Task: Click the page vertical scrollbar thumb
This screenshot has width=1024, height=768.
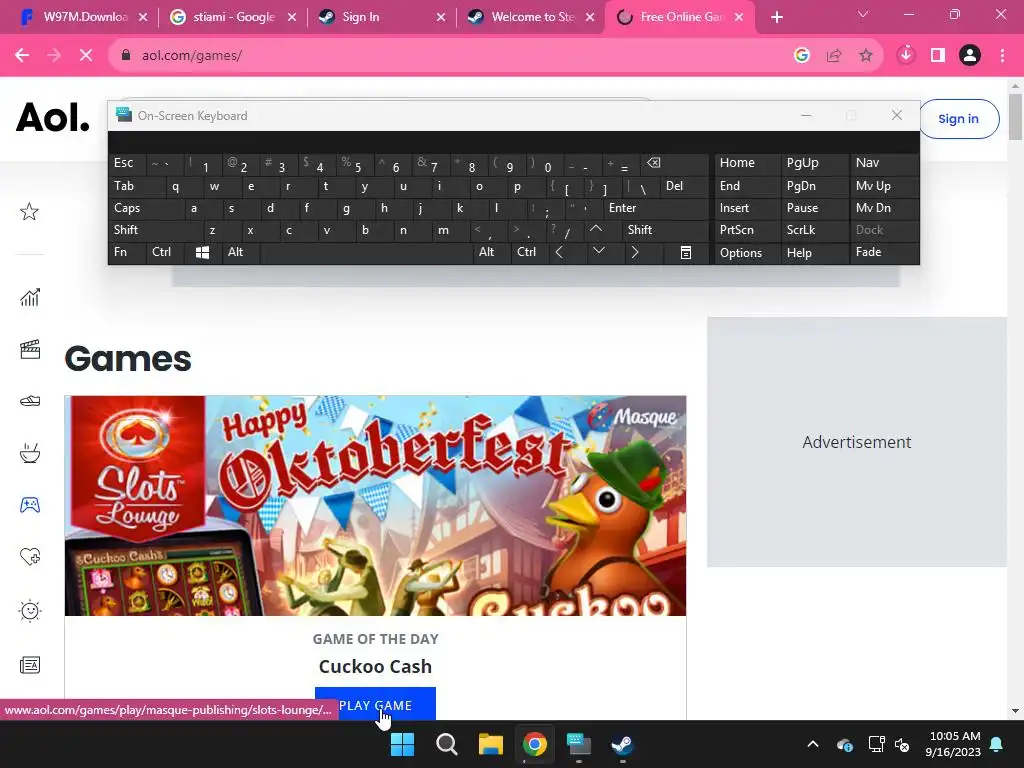Action: [1015, 117]
